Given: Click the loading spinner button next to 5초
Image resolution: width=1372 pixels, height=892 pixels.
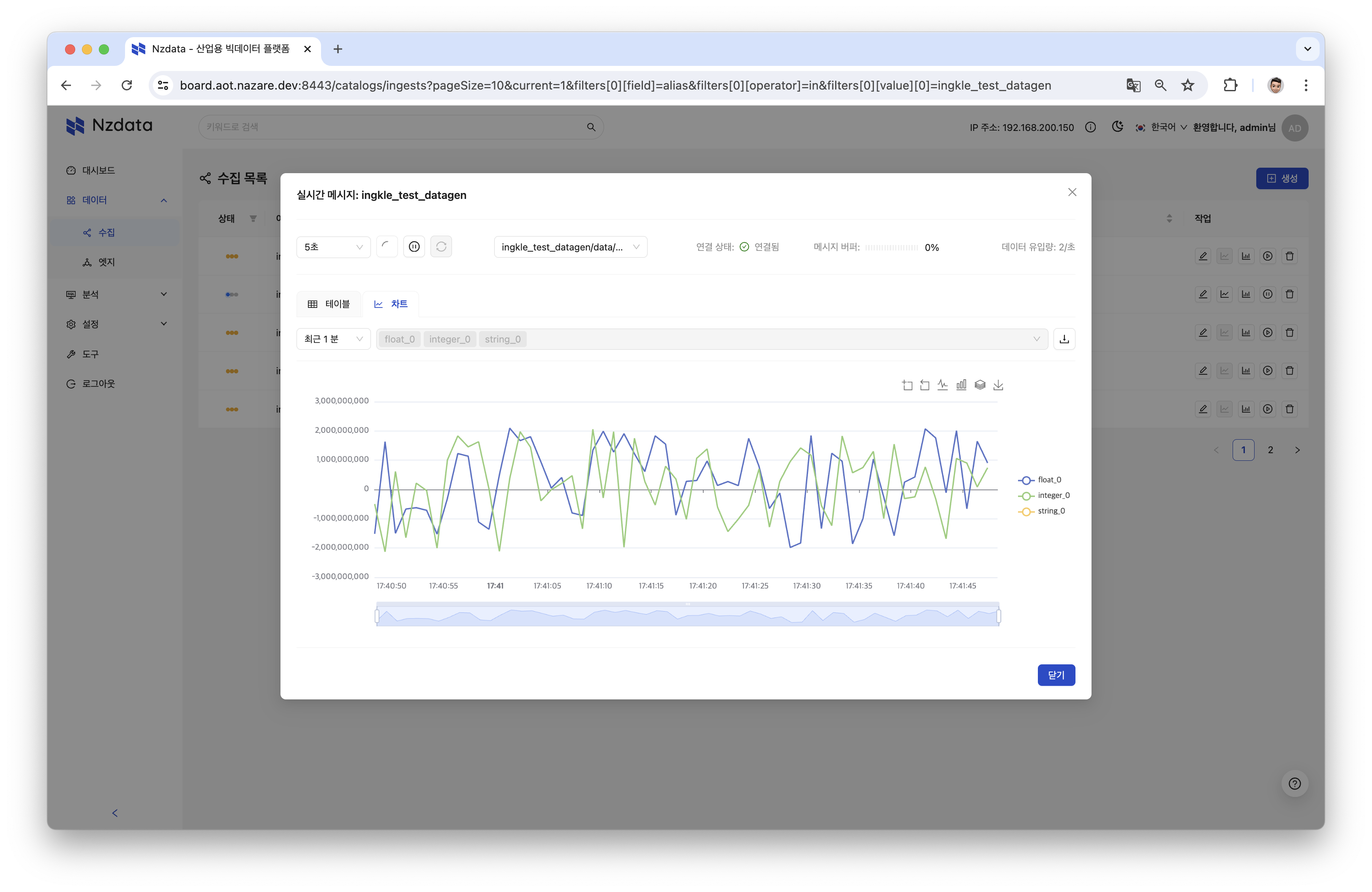Looking at the screenshot, I should point(387,247).
